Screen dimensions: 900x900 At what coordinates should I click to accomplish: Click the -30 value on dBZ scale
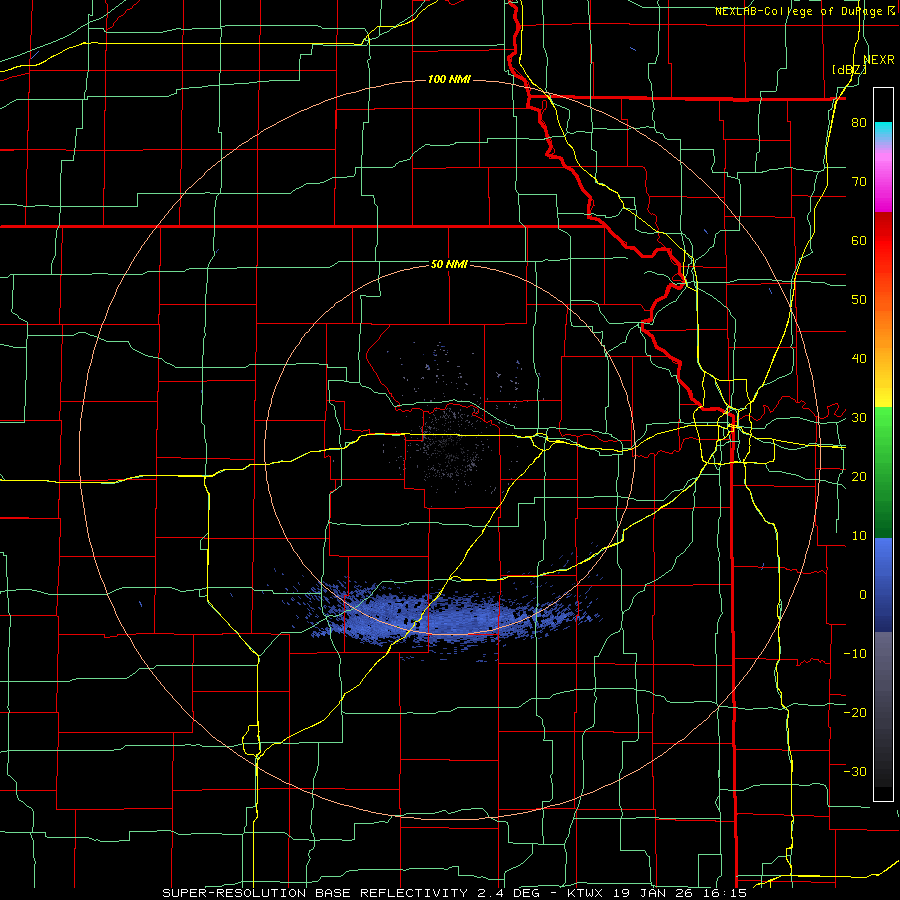coord(855,771)
